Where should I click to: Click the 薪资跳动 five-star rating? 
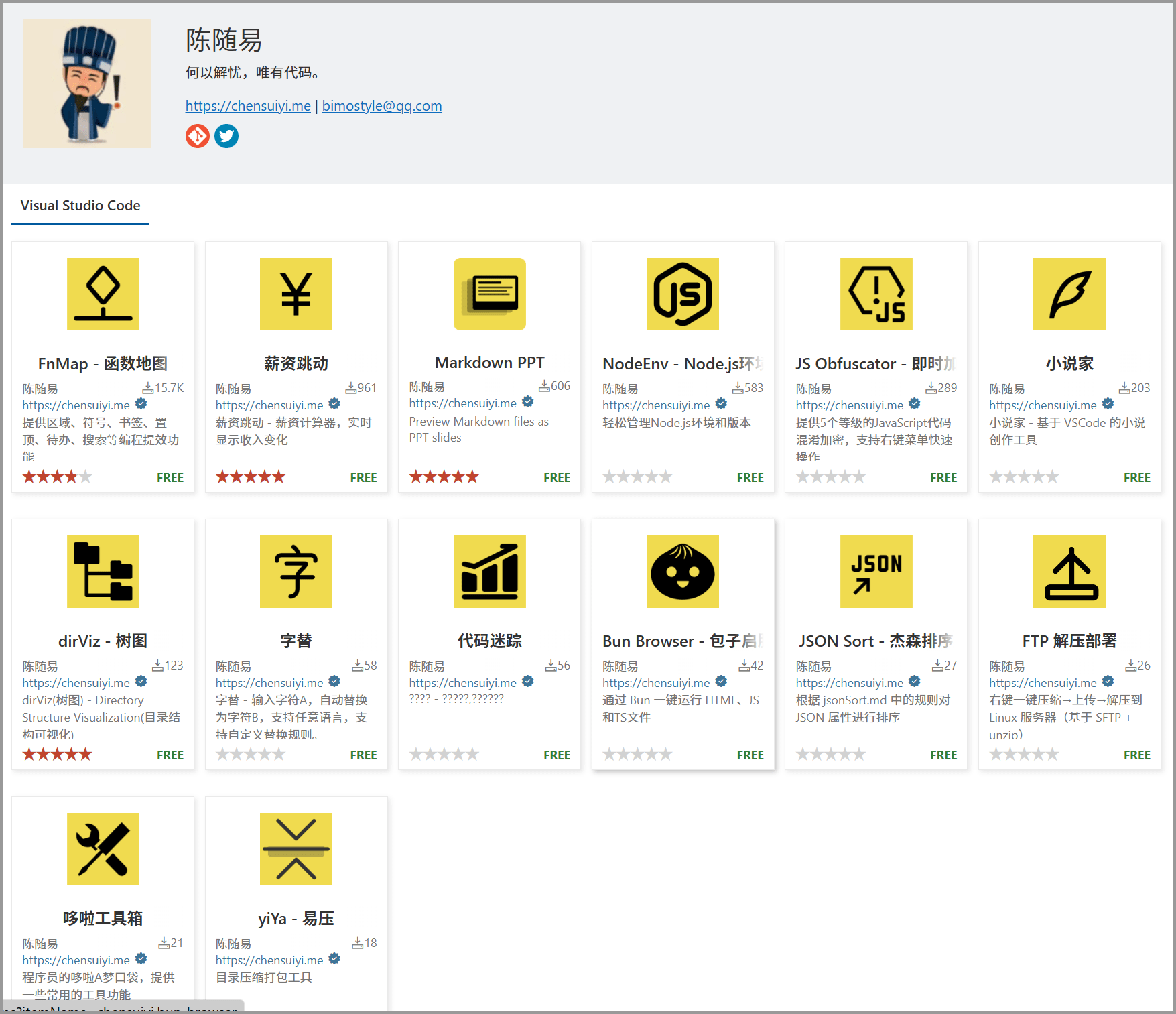coord(251,477)
